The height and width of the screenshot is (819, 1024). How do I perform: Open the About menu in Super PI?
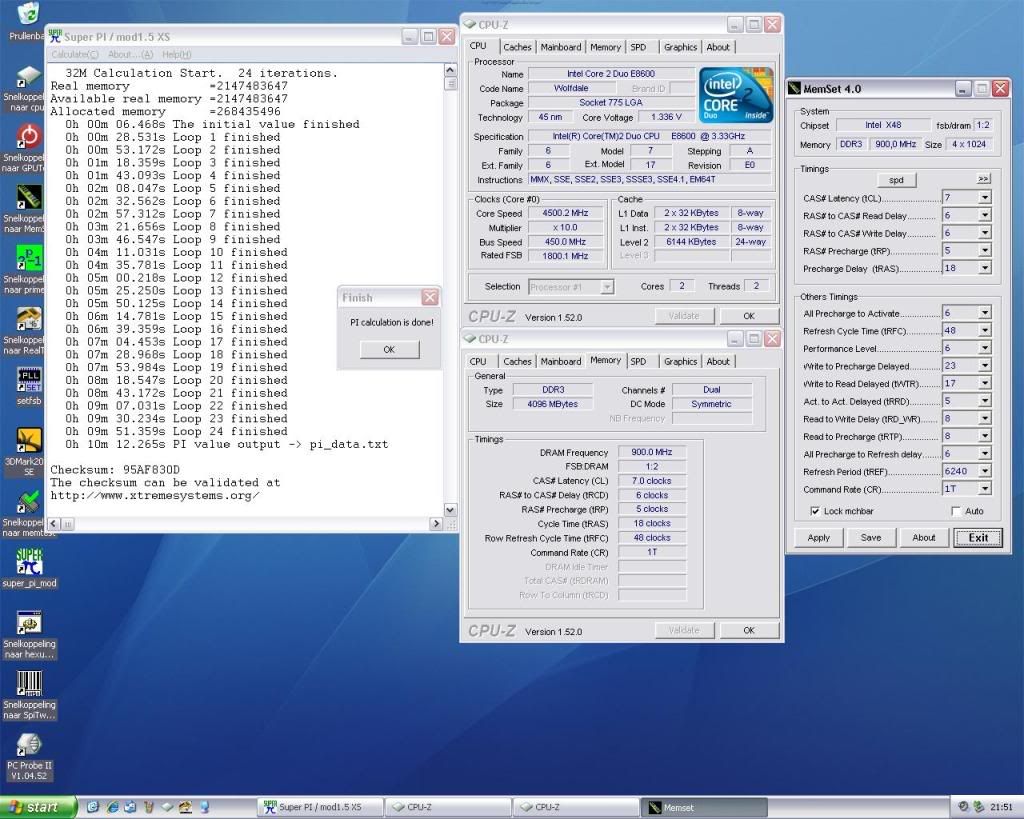click(130, 54)
